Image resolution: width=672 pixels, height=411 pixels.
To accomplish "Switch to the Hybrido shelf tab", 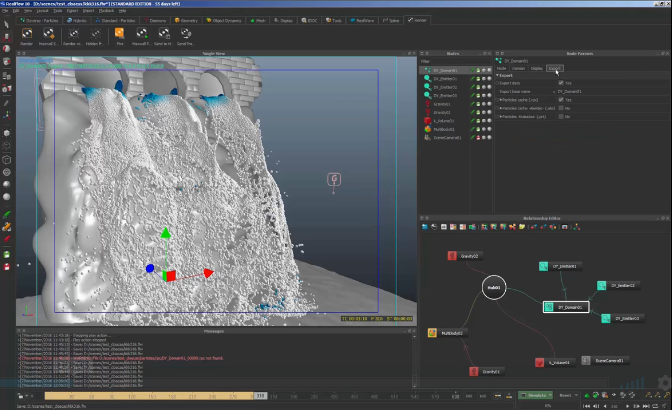I will (x=77, y=20).
